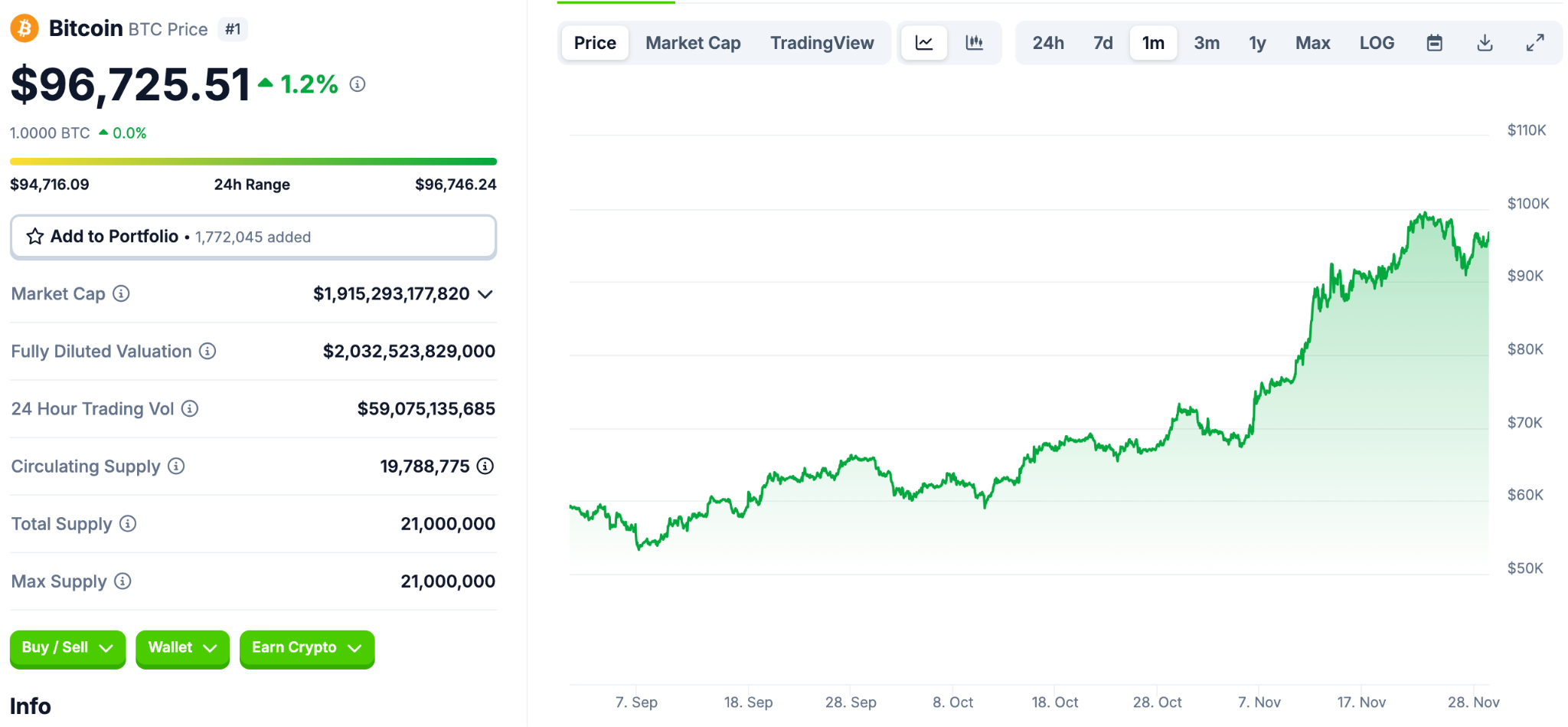
Task: Click the $96,746.24 range high value
Action: [x=456, y=185]
